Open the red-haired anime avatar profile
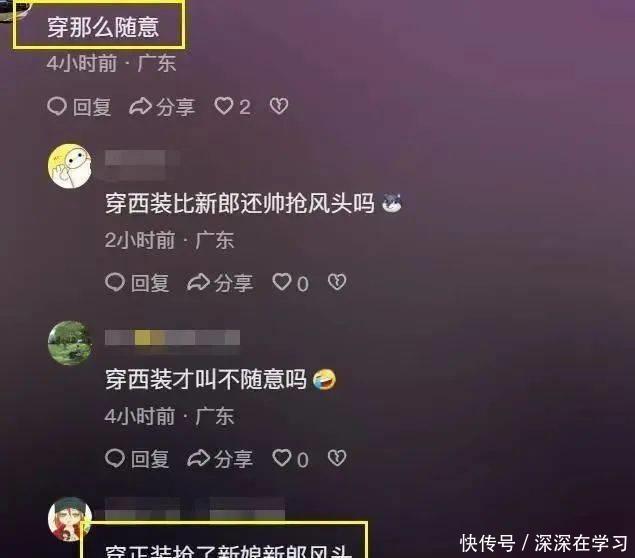Image resolution: width=635 pixels, height=558 pixels. click(x=70, y=519)
